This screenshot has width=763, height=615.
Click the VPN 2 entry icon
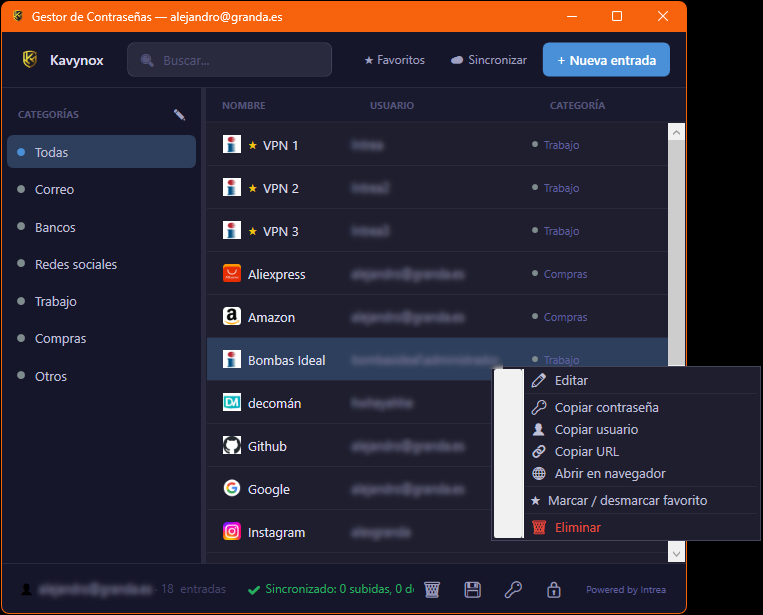(x=232, y=187)
